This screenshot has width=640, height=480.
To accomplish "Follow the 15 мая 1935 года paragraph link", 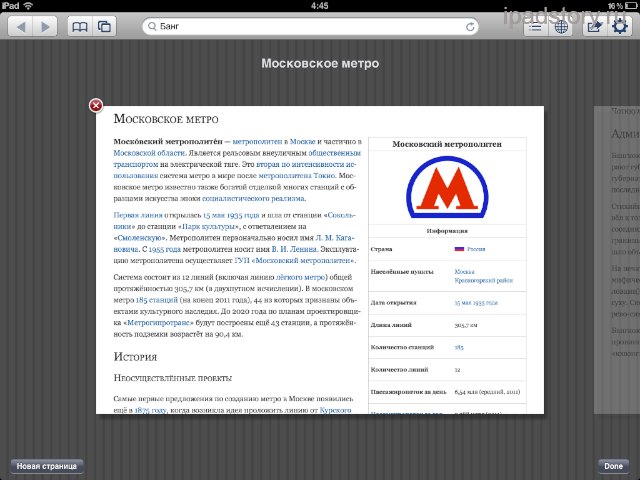I will click(231, 215).
